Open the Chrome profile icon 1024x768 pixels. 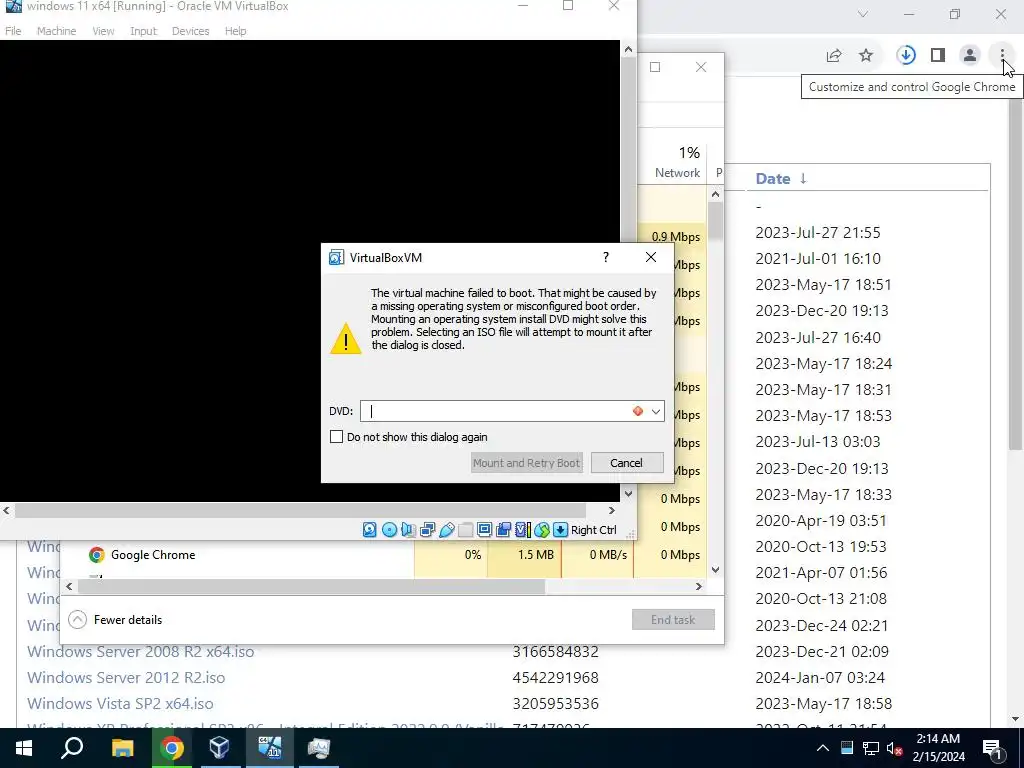tap(970, 56)
